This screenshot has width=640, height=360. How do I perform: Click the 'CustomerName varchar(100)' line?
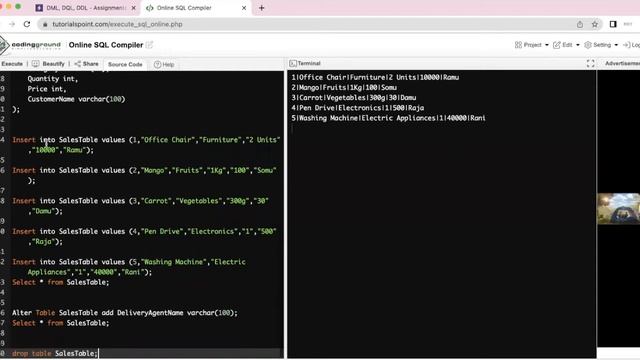click(x=76, y=99)
